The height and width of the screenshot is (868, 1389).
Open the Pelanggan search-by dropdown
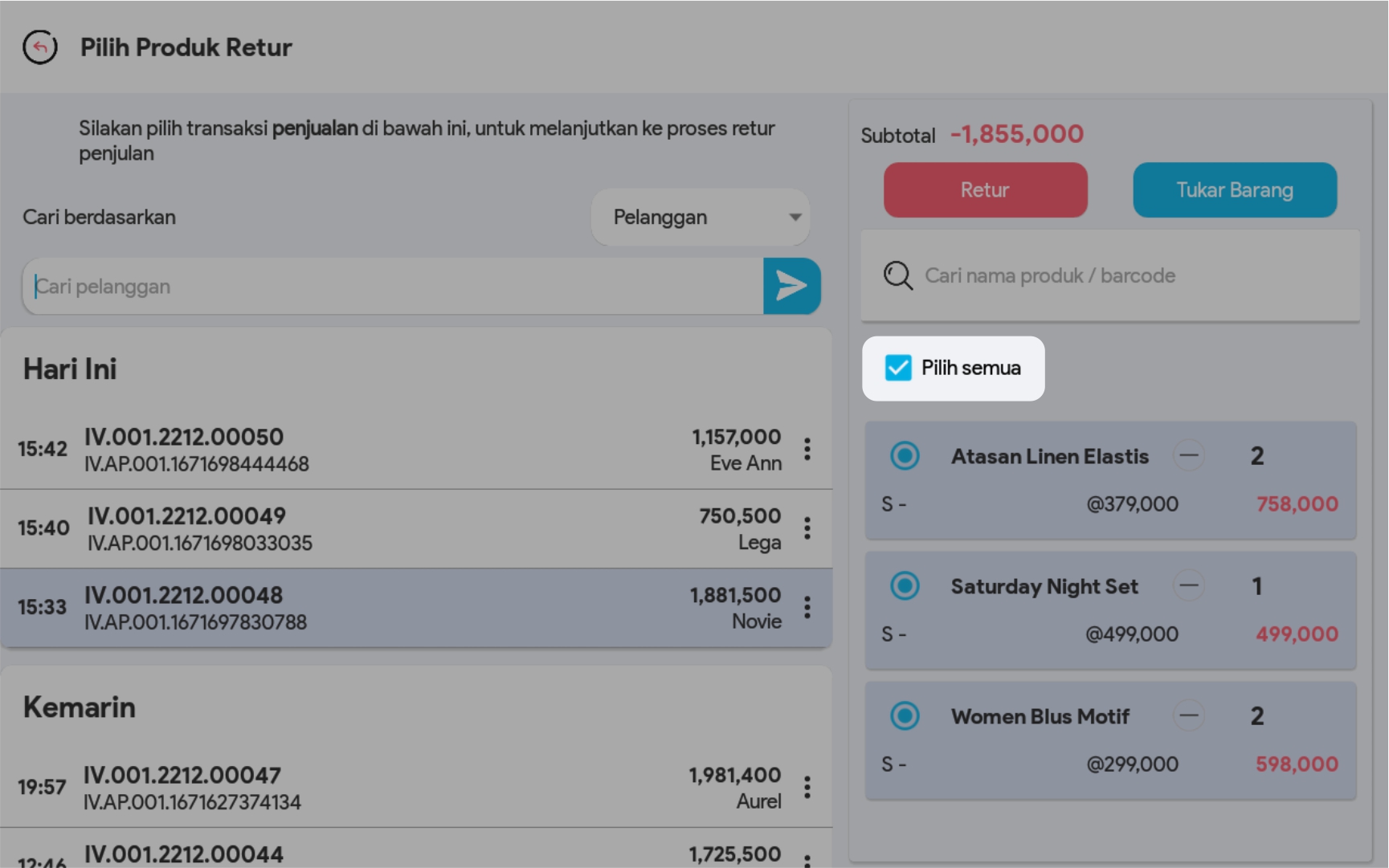[701, 218]
